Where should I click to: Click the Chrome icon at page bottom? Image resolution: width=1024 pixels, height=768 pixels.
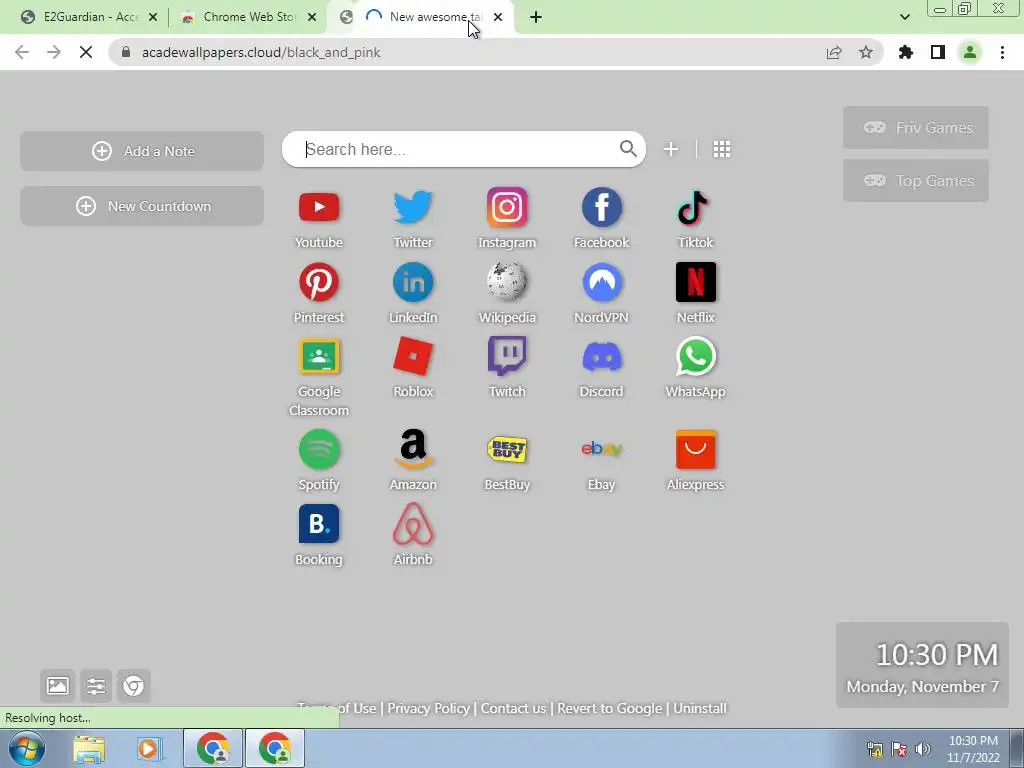tap(133, 686)
